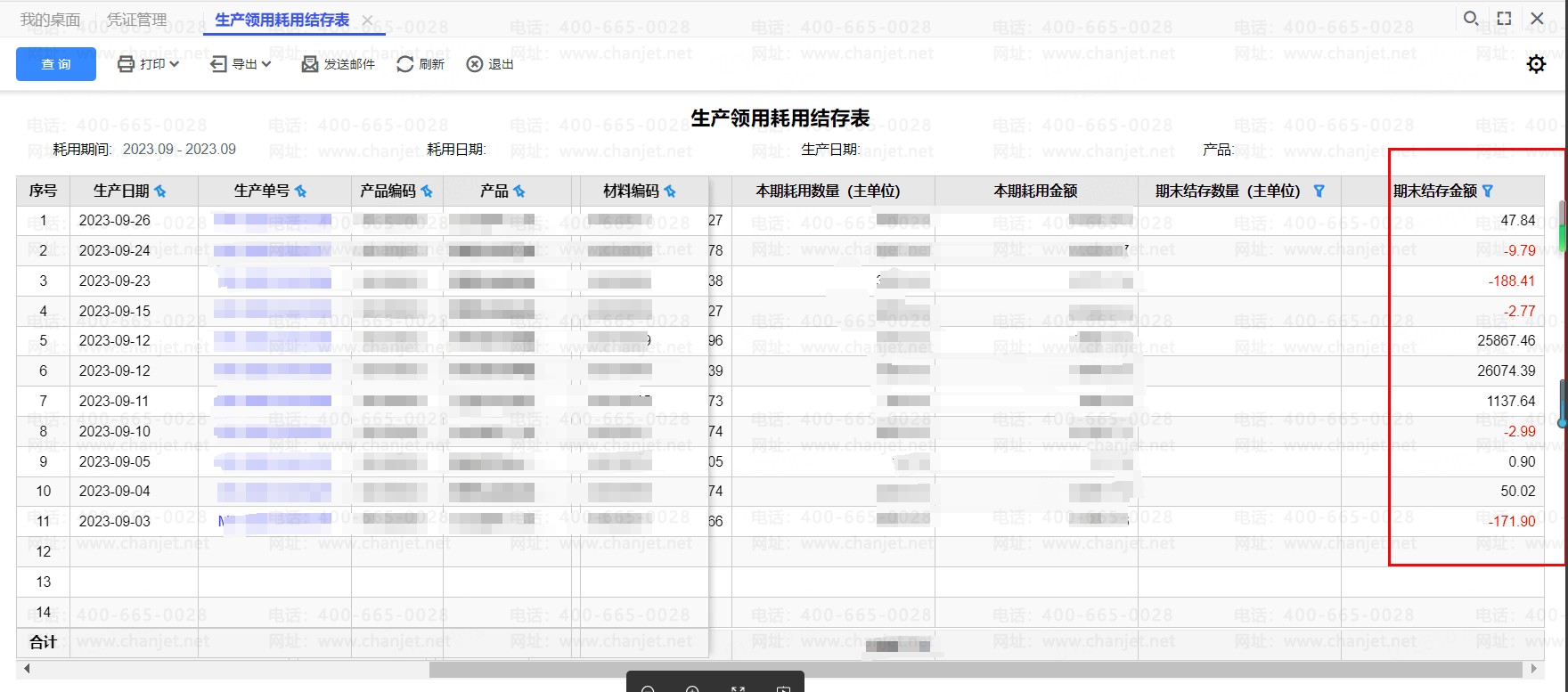Toggle the pin on 生产单号 column
Screen dimensions: 1568x692
point(301,191)
